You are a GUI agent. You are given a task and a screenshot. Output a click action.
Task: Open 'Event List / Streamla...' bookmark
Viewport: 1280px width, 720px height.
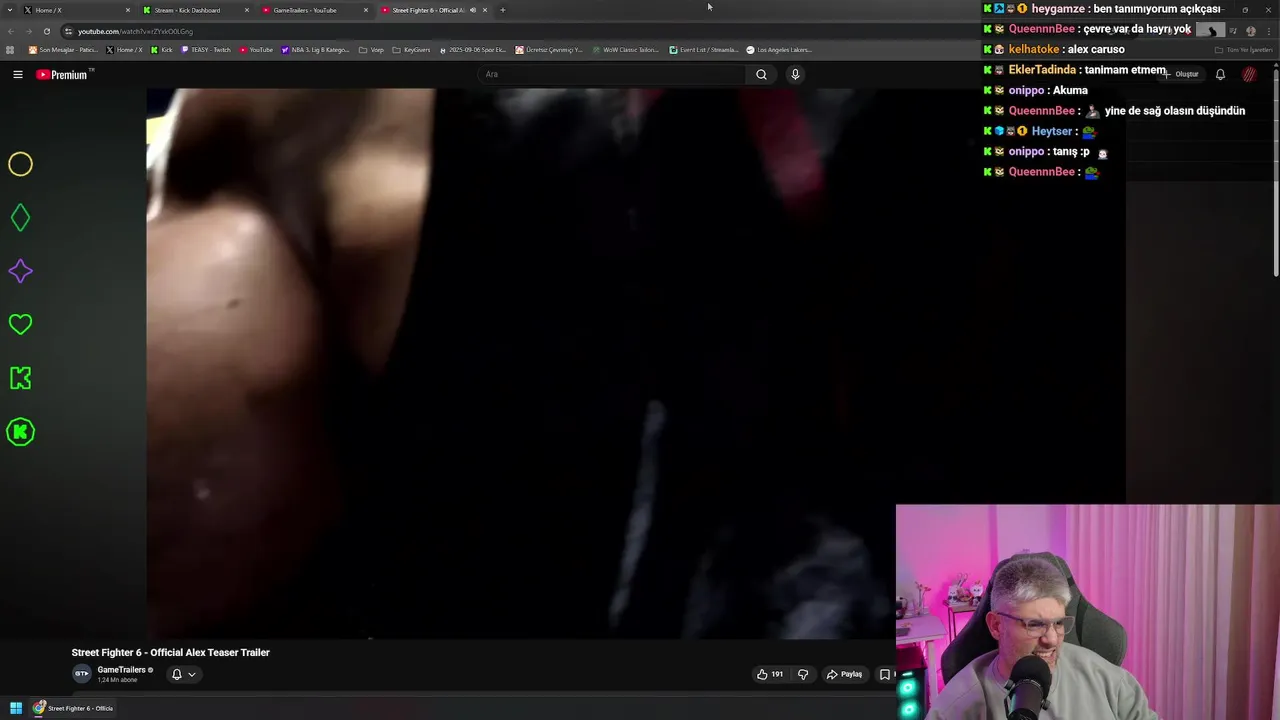point(704,50)
